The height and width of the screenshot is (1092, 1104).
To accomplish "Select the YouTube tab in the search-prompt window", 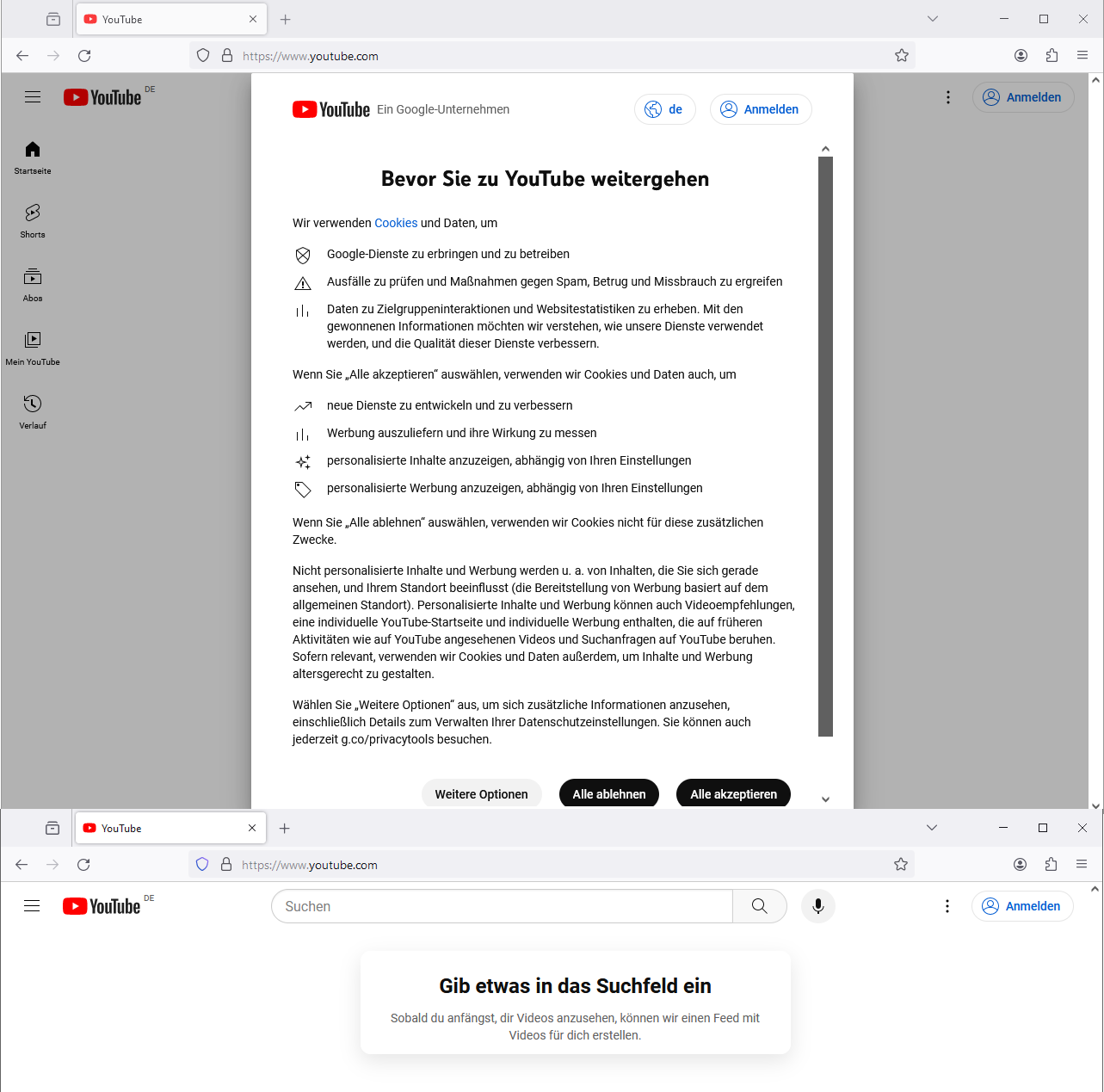I will tap(171, 828).
